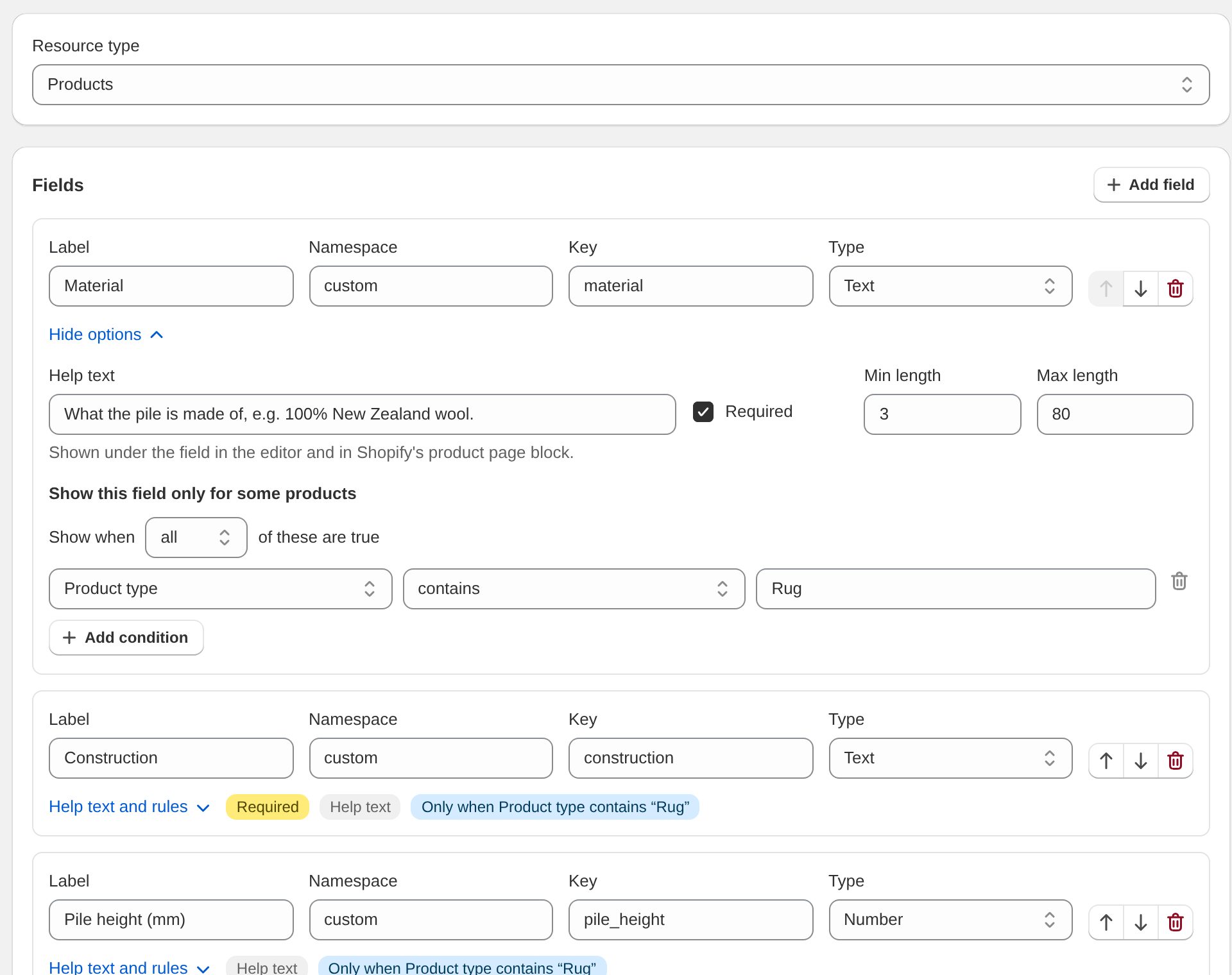Image resolution: width=1232 pixels, height=975 pixels.
Task: Open the Type dropdown for Material field
Action: click(950, 286)
